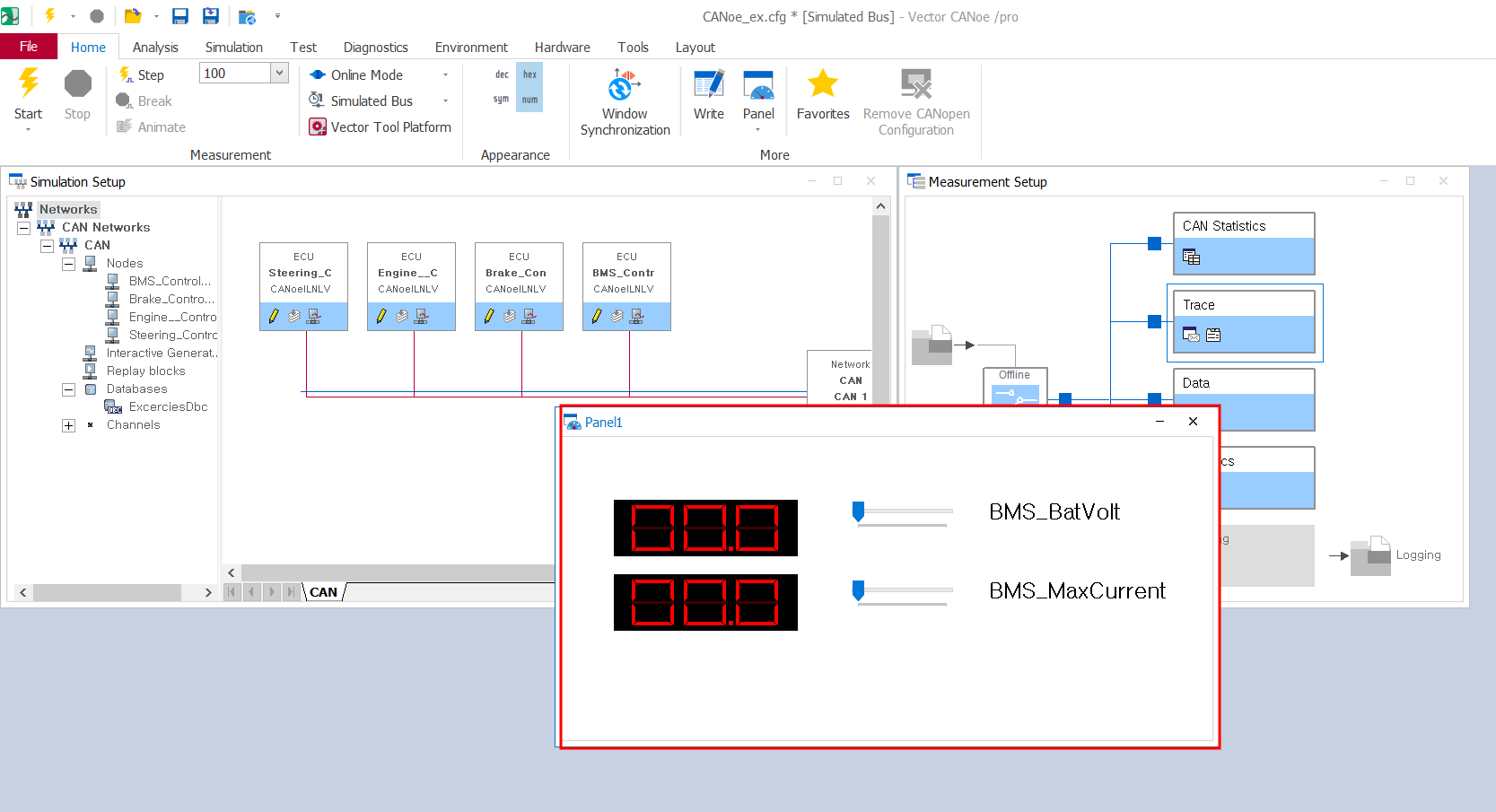The height and width of the screenshot is (812, 1496).
Task: Open the CAN Statistics block icon
Action: tap(1191, 257)
